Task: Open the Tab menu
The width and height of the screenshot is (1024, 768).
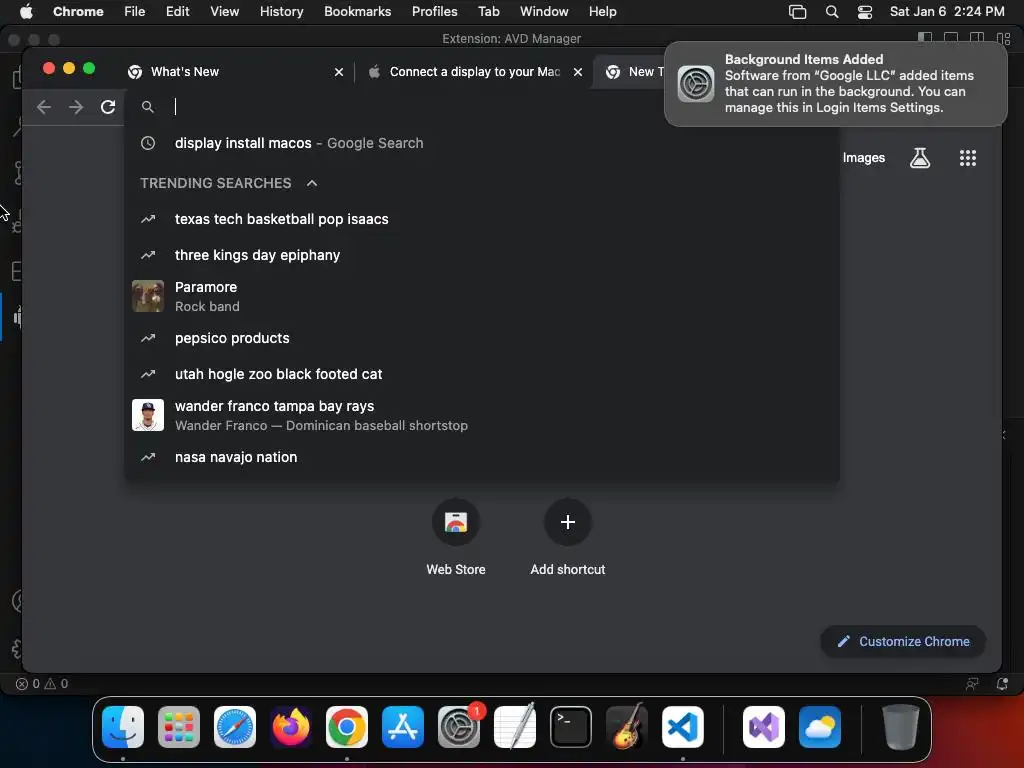Action: pyautogui.click(x=488, y=12)
